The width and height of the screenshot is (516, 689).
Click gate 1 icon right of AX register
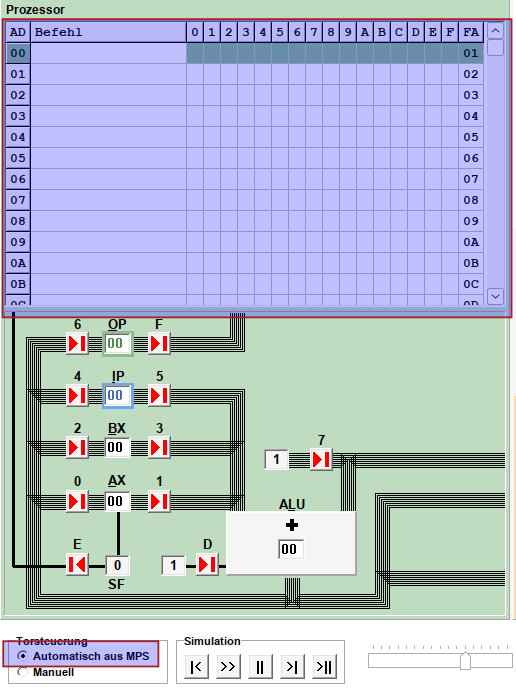point(159,501)
